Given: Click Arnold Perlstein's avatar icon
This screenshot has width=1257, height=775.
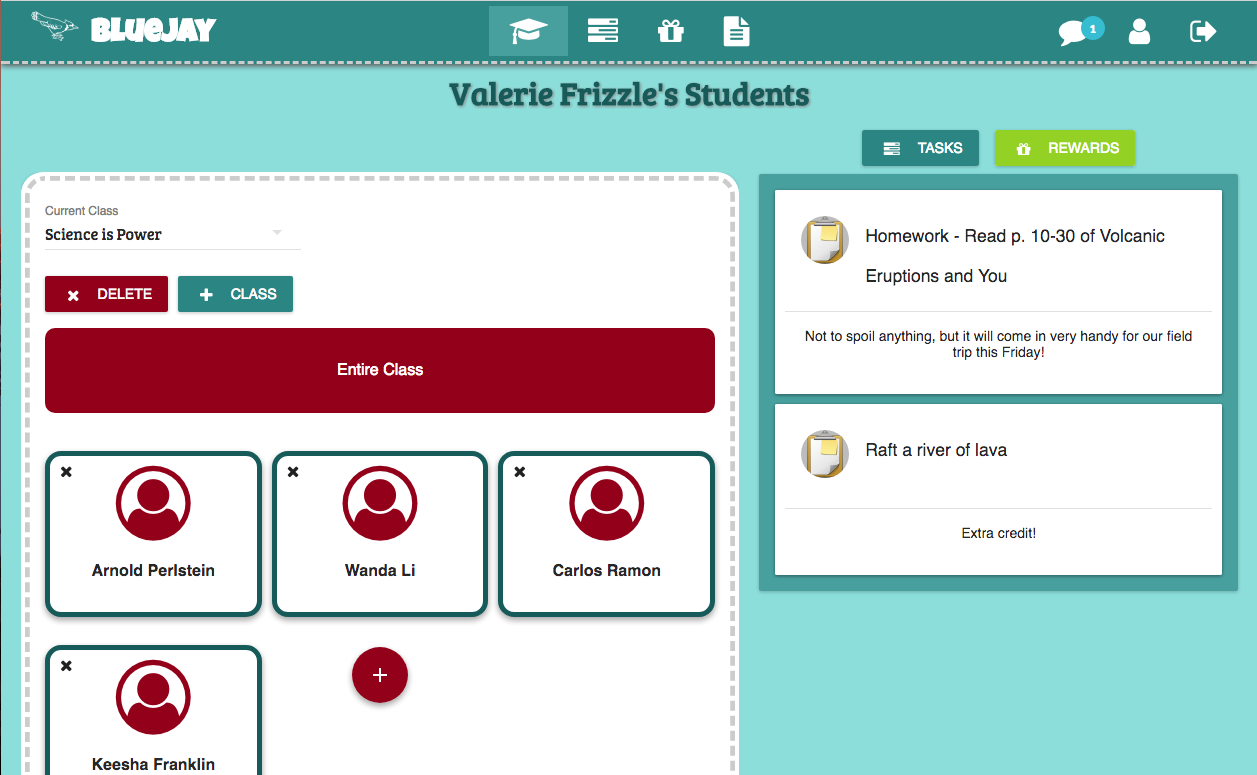Looking at the screenshot, I should click(153, 503).
